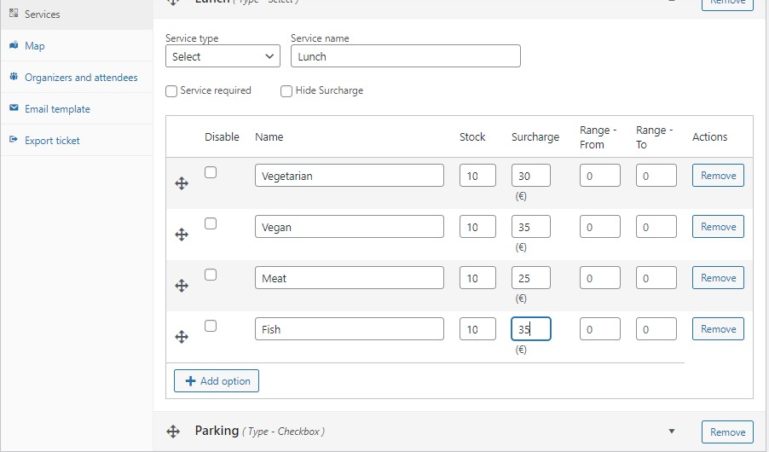Edit the Vegetarian name field
The width and height of the screenshot is (769, 452).
(349, 176)
